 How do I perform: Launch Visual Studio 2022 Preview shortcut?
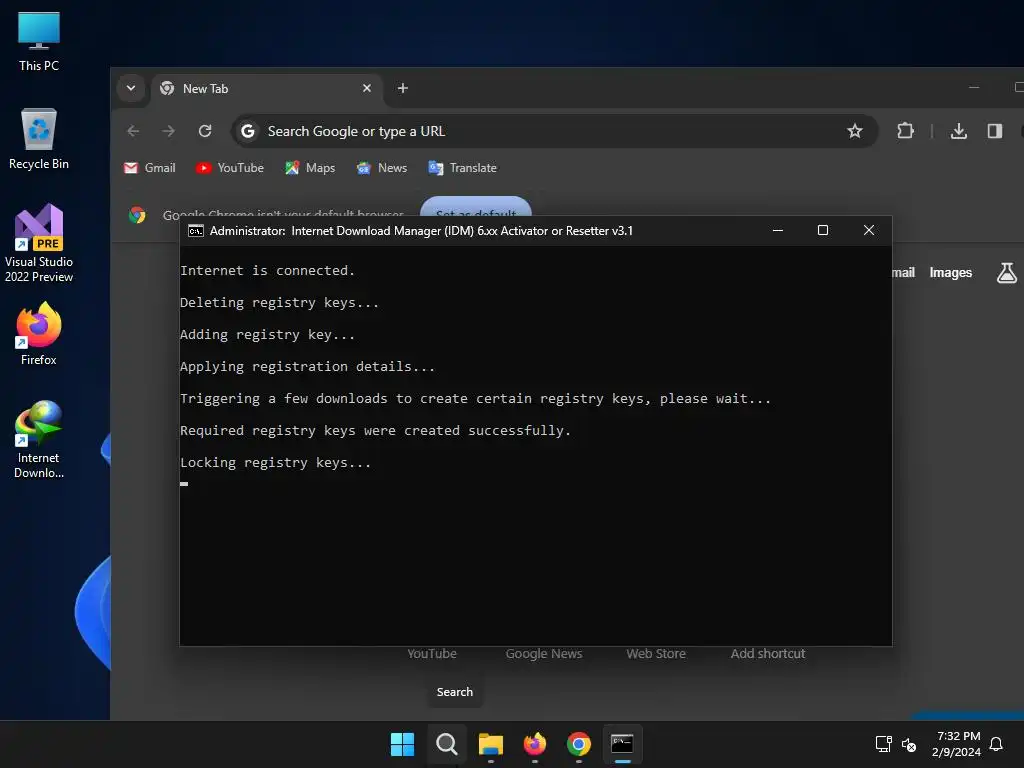coord(39,243)
